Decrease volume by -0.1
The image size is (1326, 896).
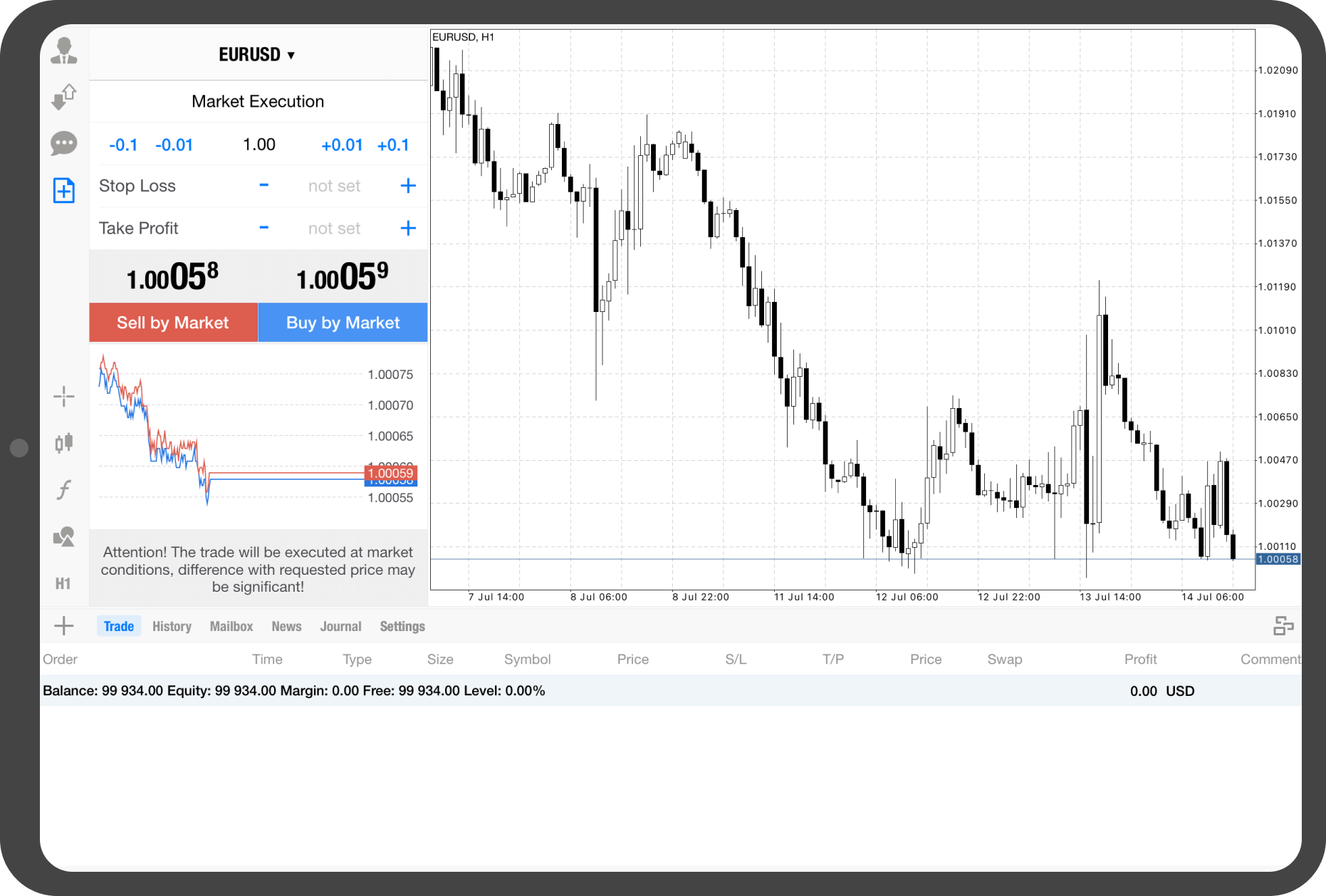pyautogui.click(x=123, y=145)
